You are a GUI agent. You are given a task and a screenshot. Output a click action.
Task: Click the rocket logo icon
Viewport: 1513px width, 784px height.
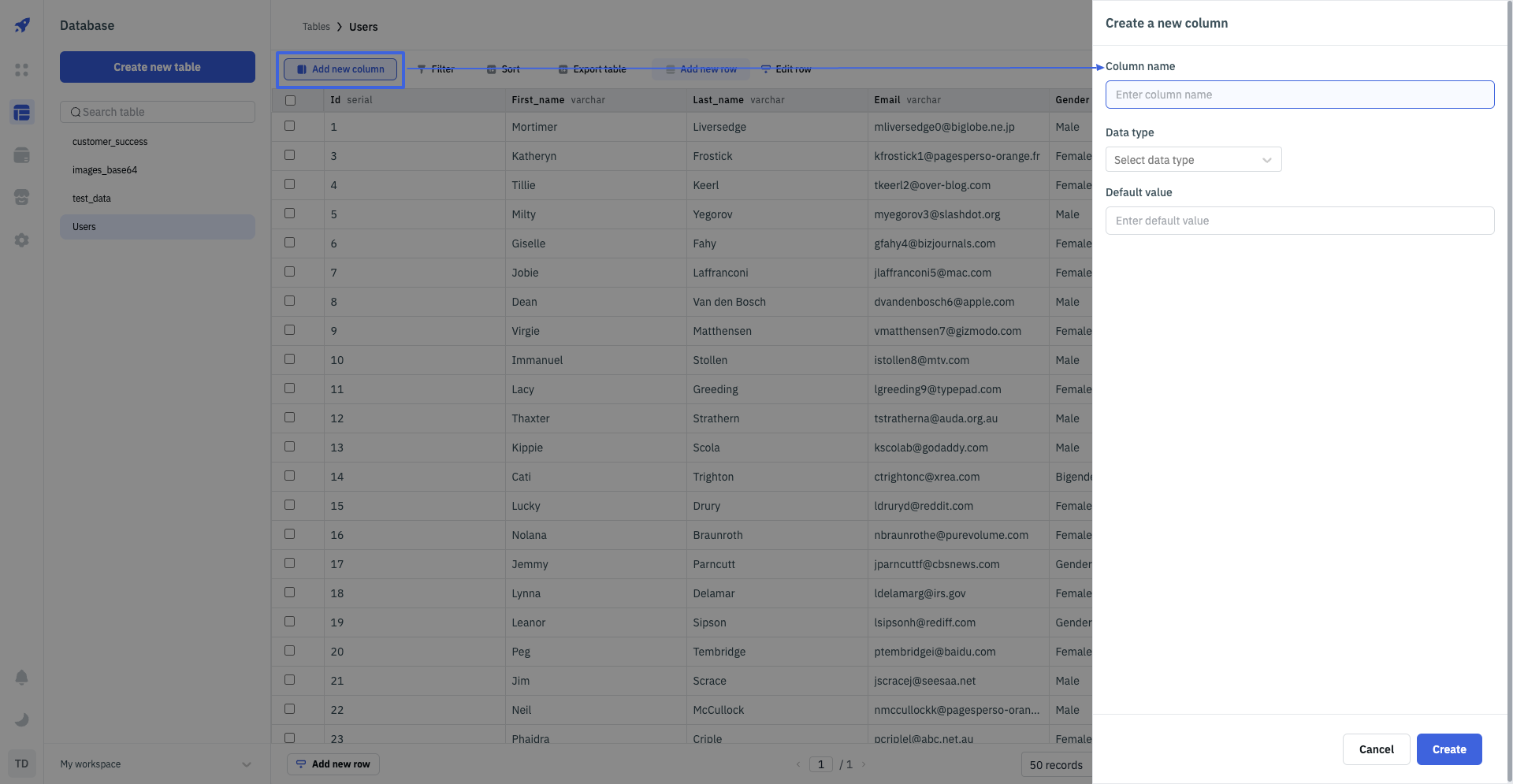(22, 25)
